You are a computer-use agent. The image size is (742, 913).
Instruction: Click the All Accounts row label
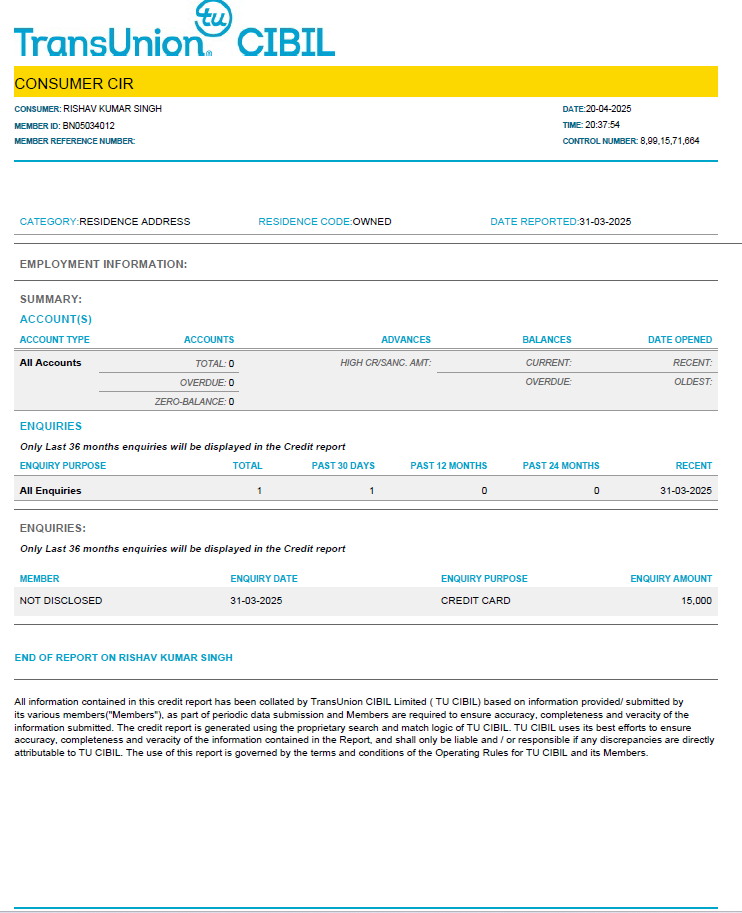[51, 363]
